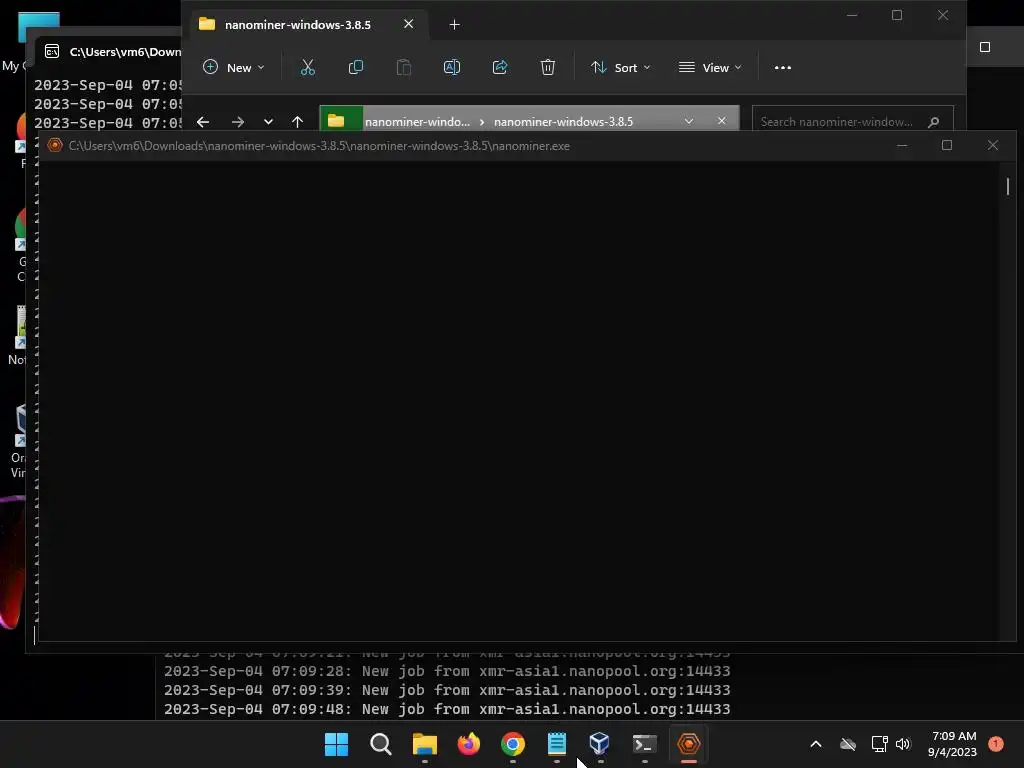
Task: Open the notification badge in taskbar corner
Action: point(996,744)
